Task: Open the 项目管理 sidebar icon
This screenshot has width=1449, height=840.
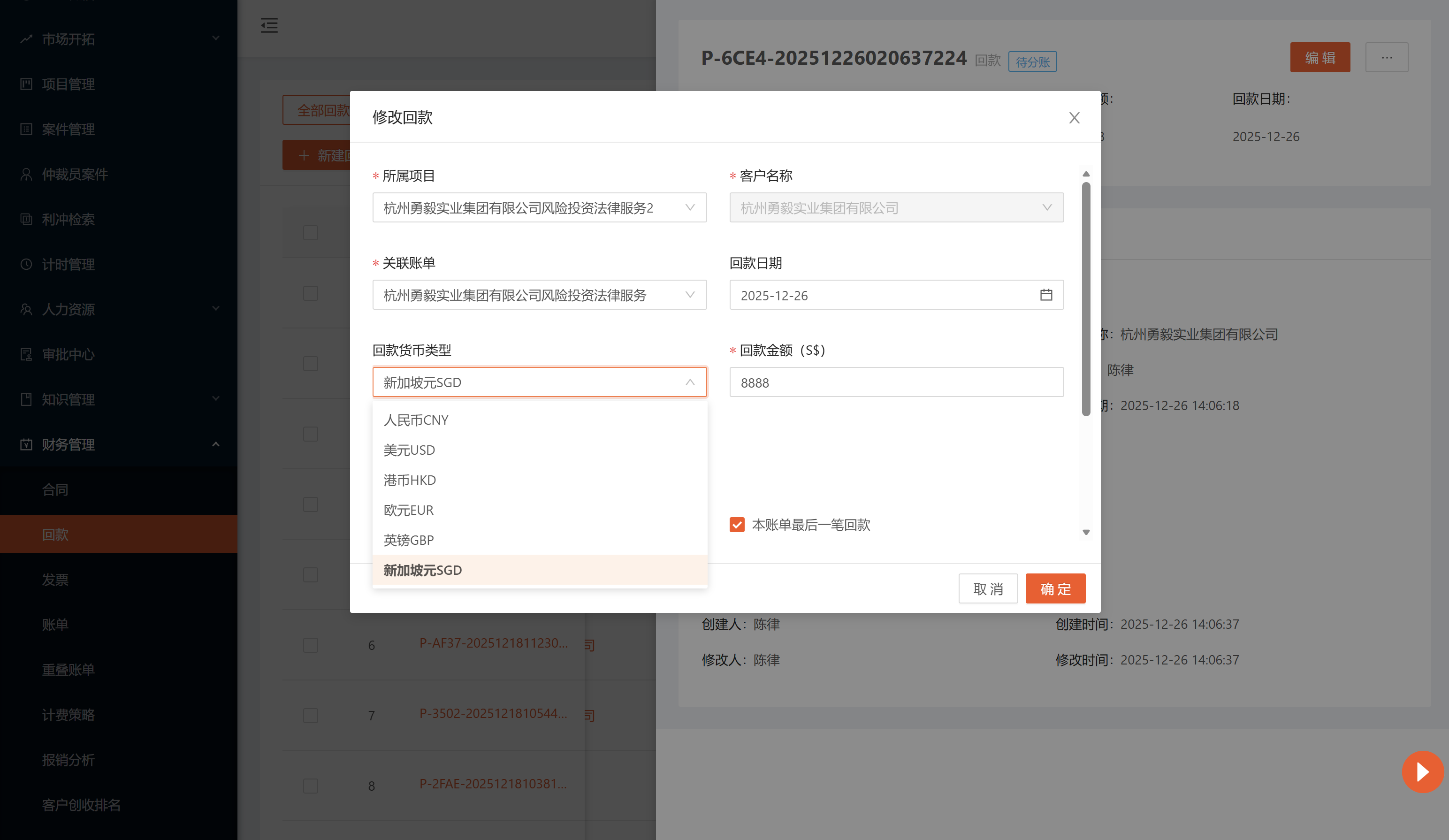Action: click(26, 84)
